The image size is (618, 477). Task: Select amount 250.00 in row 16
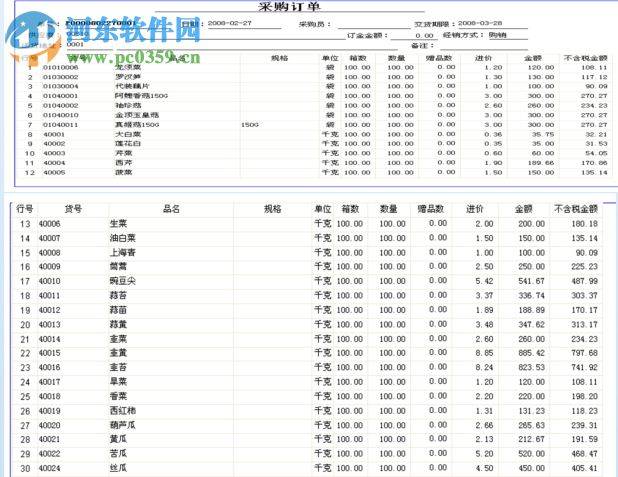pos(531,267)
